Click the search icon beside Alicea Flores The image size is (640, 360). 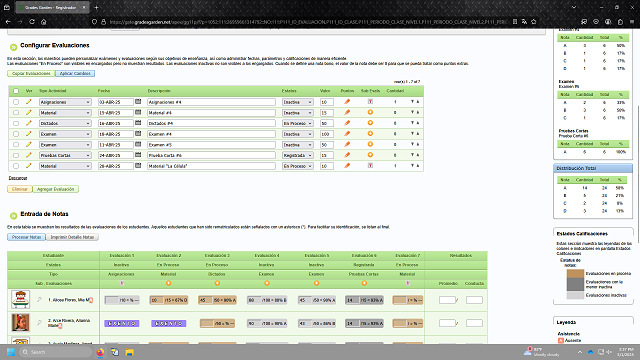[40, 300]
